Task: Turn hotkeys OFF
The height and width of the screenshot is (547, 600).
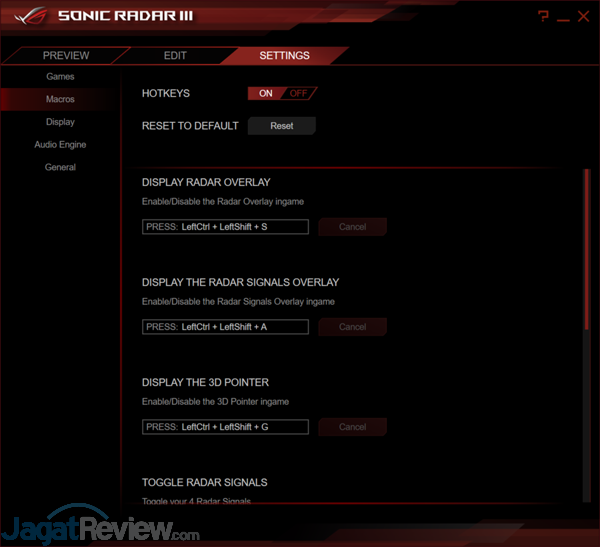Action: click(x=298, y=93)
